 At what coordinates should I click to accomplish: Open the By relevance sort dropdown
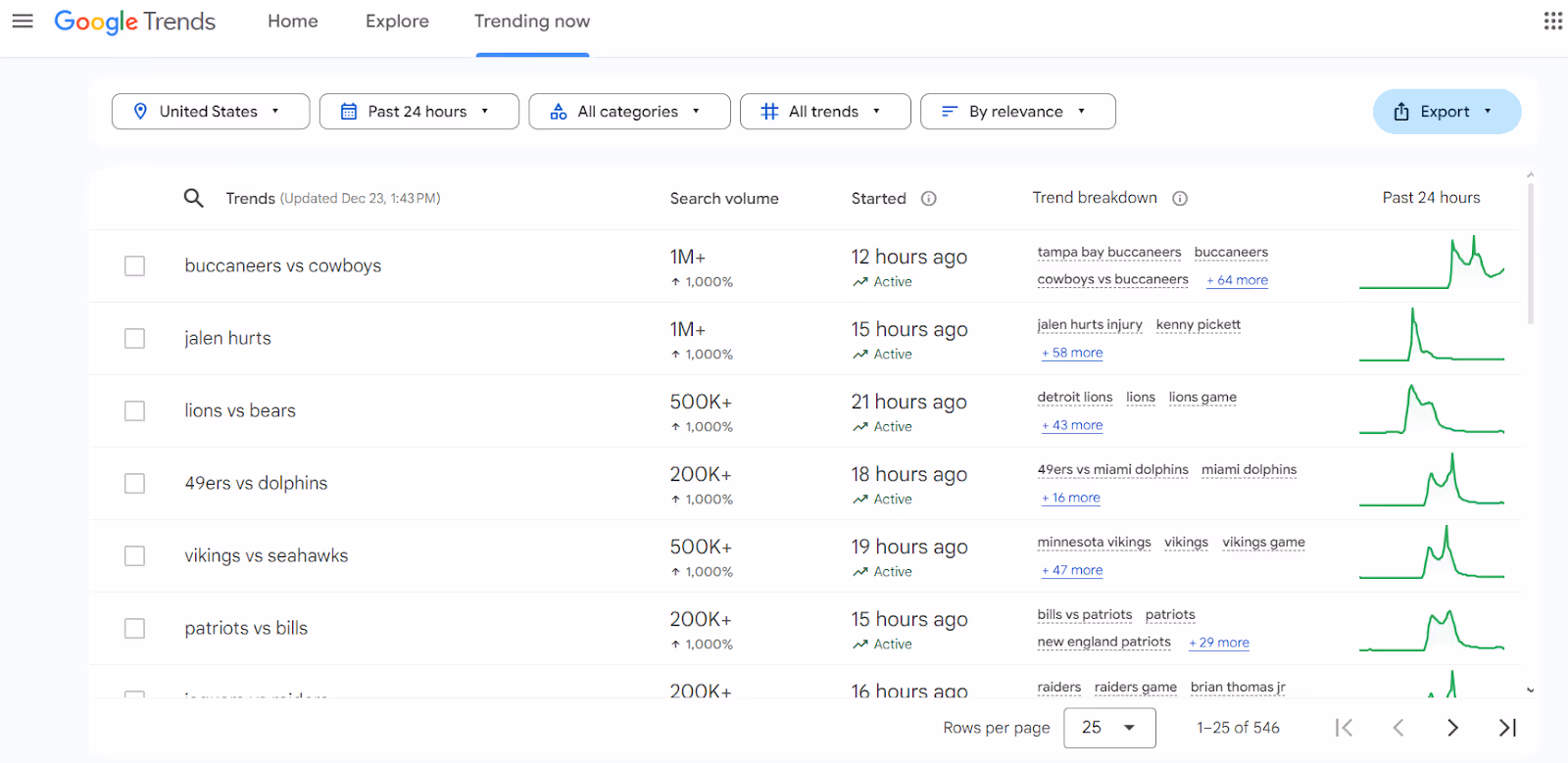(x=1018, y=112)
